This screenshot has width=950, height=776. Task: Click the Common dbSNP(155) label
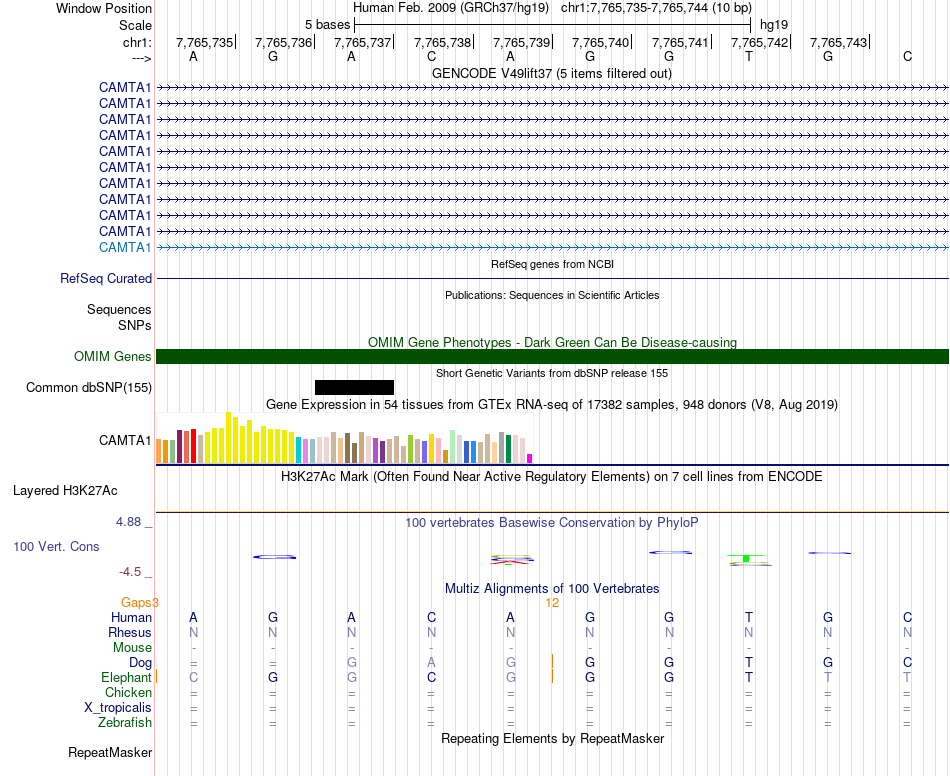(x=88, y=388)
